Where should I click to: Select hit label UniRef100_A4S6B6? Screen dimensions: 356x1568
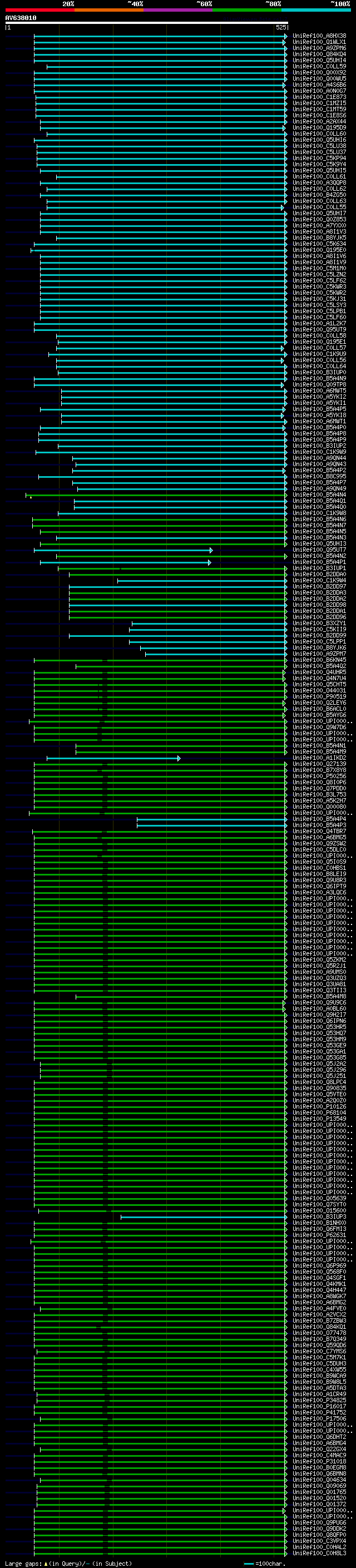pos(319,85)
